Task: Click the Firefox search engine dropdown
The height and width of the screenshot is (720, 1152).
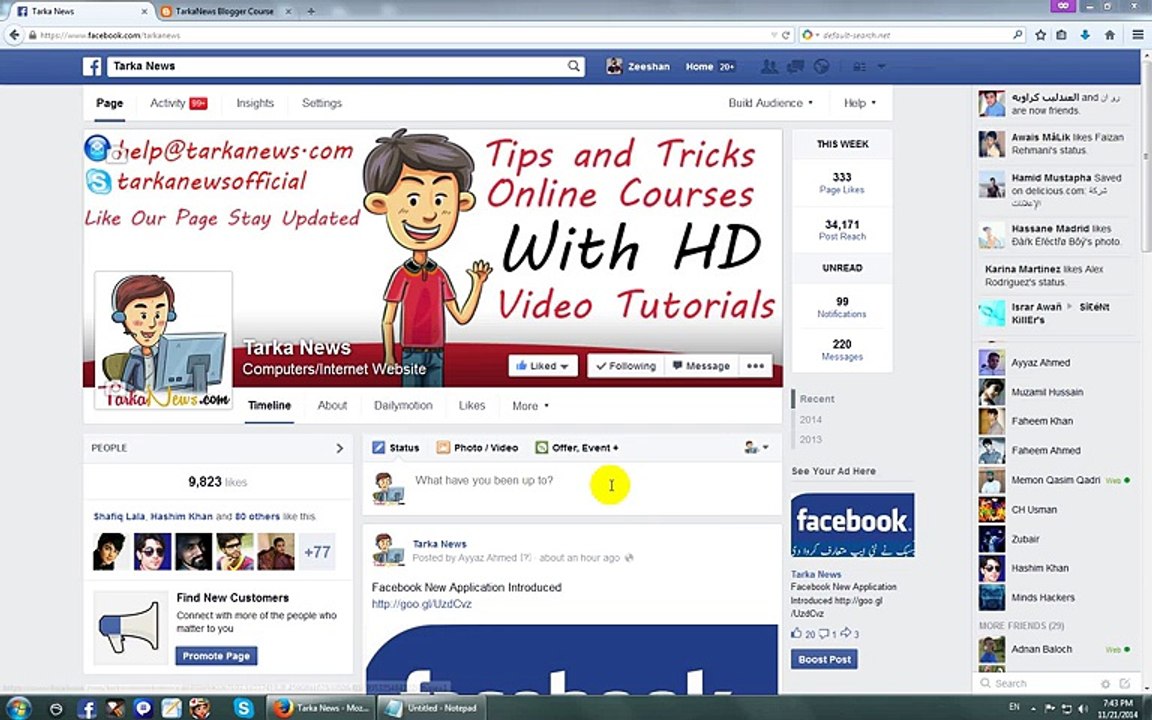Action: click(x=810, y=35)
